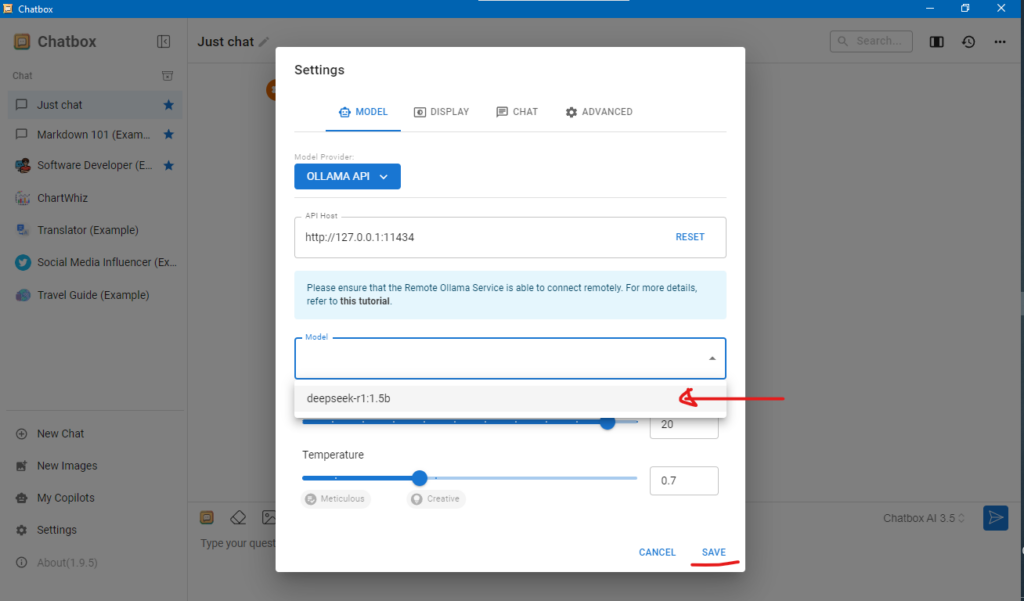Viewport: 1024px width, 601px height.
Task: Choose the Meticulous temperature preset
Action: (336, 499)
